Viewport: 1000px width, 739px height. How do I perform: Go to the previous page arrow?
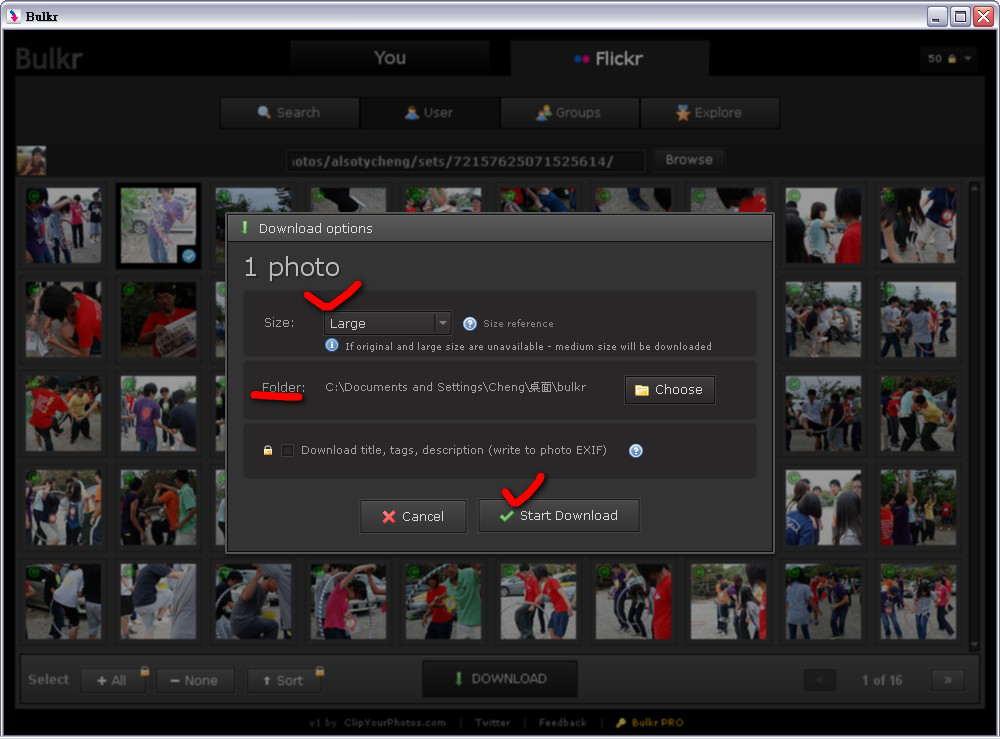(820, 680)
